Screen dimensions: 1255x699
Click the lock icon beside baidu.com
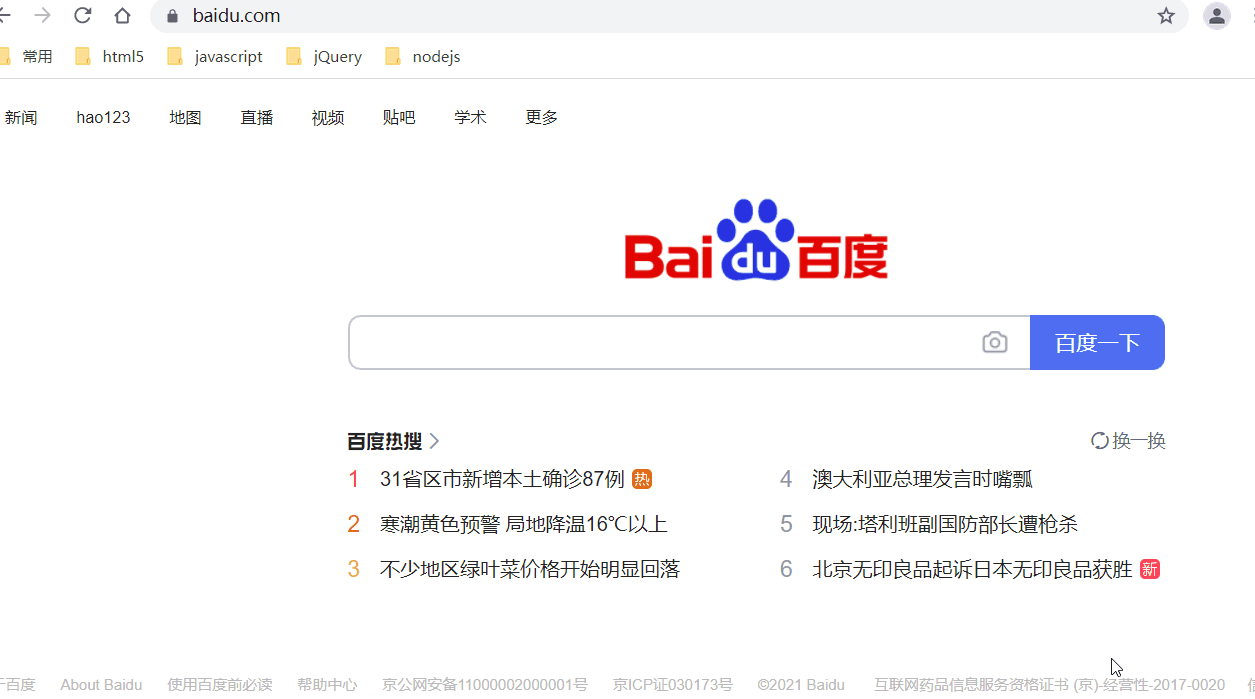pos(172,16)
